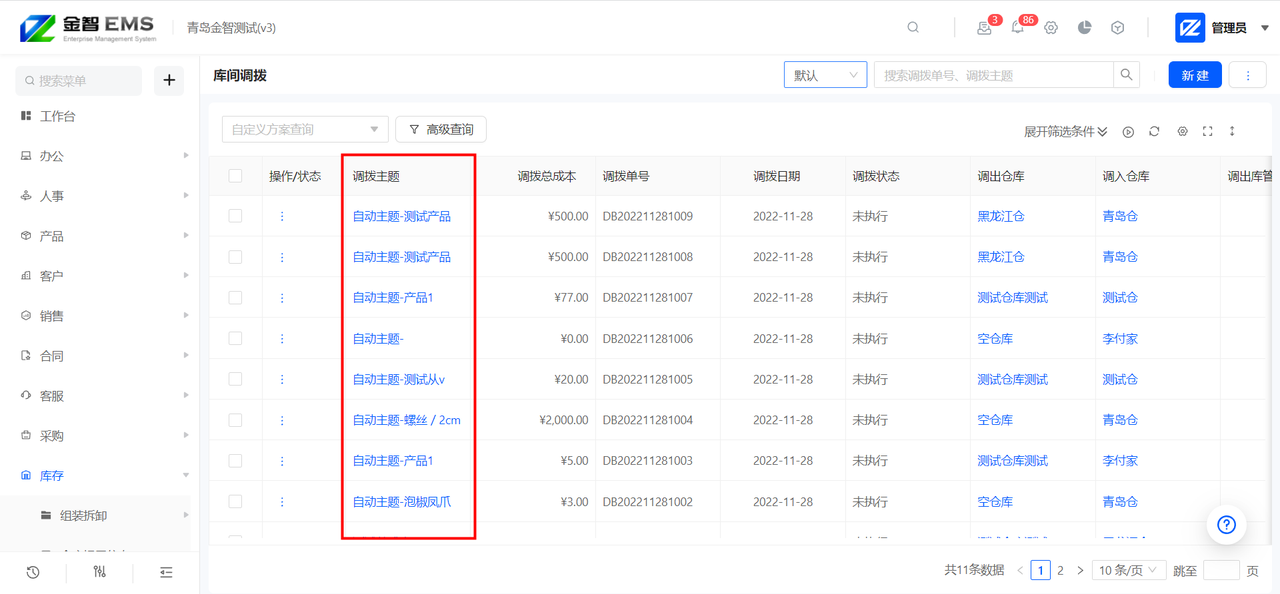Open more options menu beside 新建 button
Screen dimensions: 1280x594
[x=1248, y=75]
